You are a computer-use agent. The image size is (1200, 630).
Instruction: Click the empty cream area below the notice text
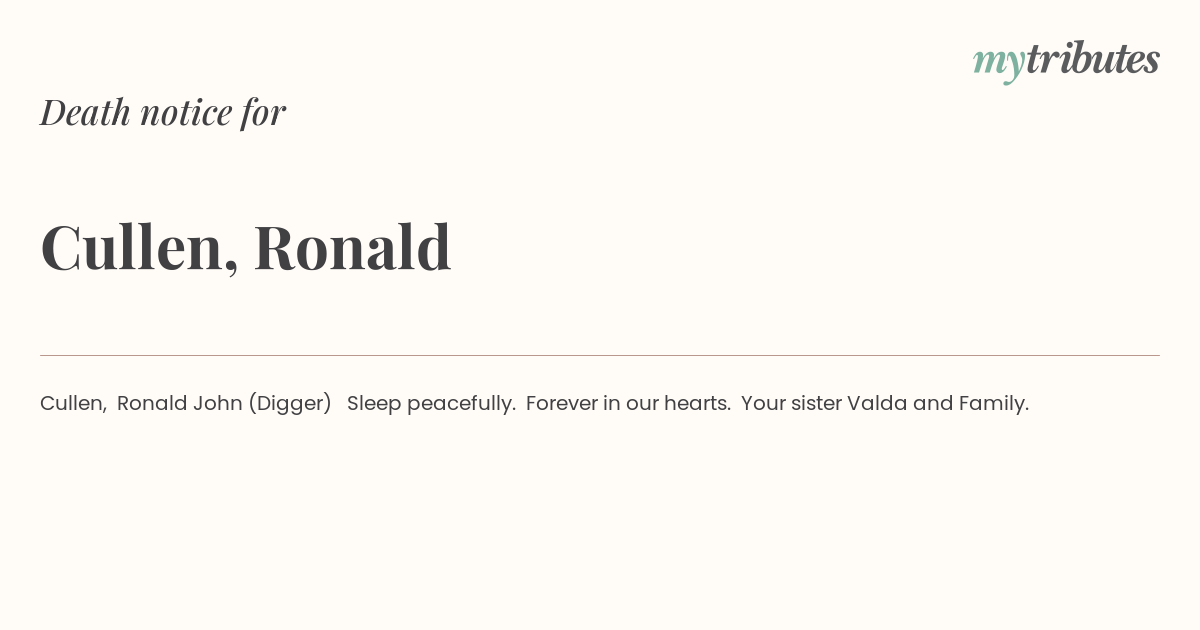click(600, 520)
